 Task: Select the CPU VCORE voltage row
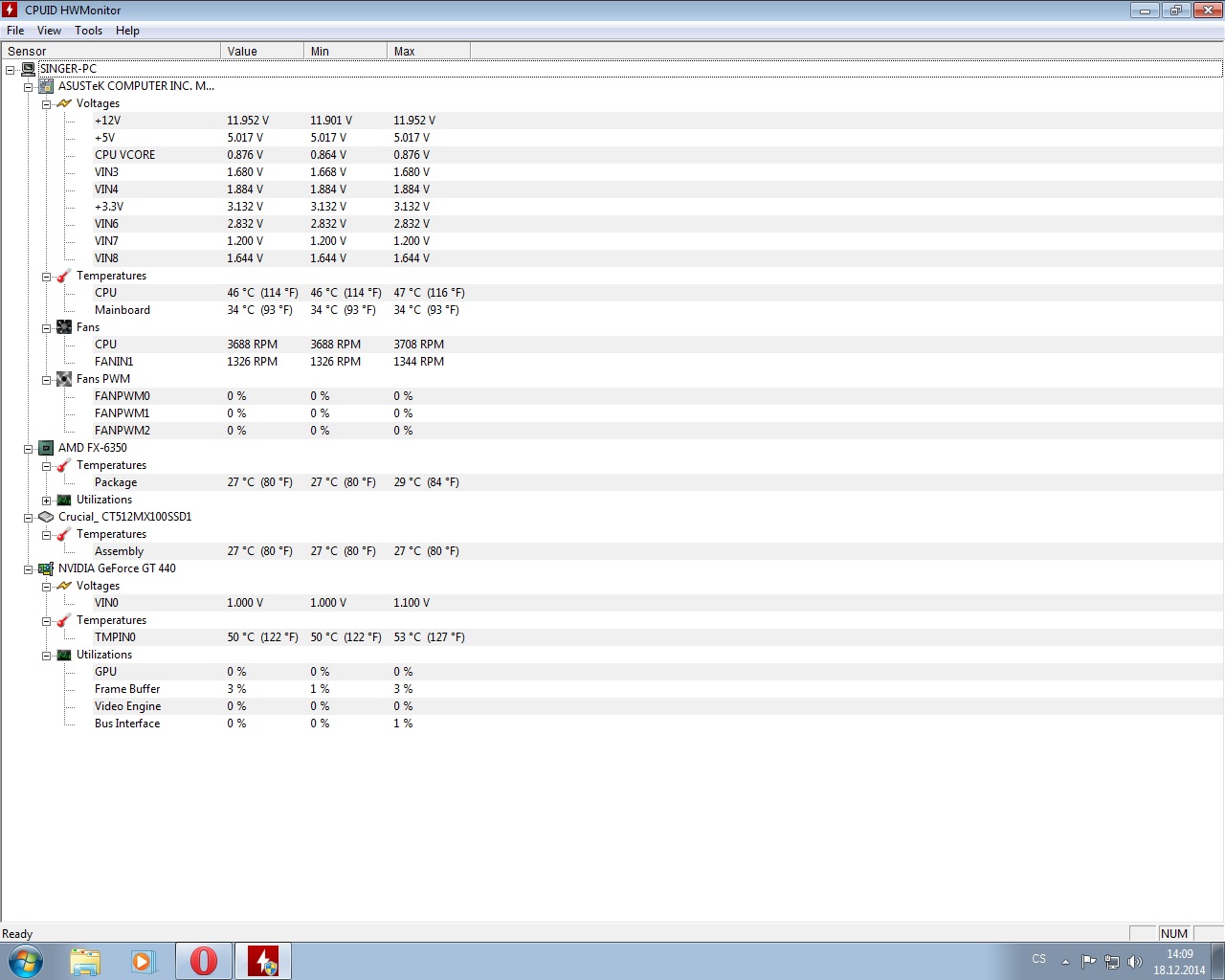pyautogui.click(x=658, y=155)
